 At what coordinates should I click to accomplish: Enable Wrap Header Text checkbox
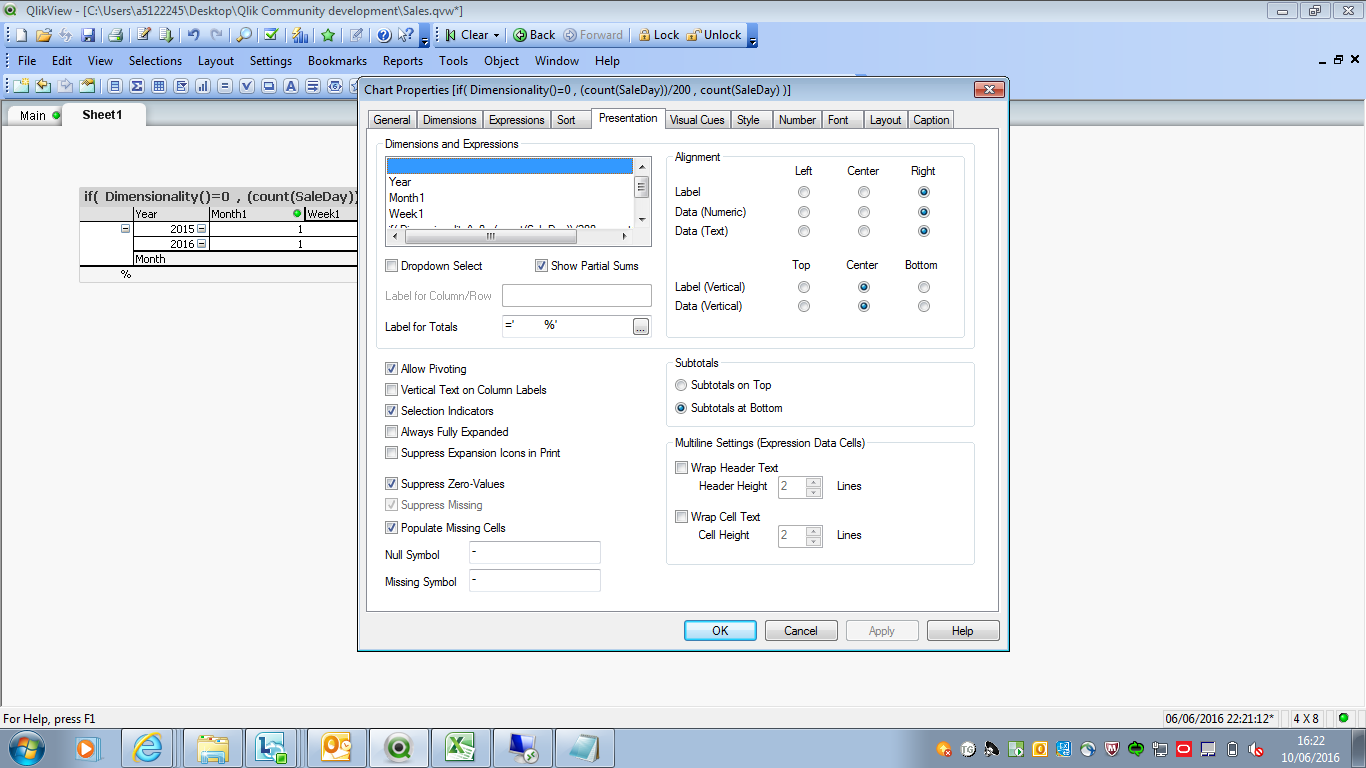click(x=682, y=468)
